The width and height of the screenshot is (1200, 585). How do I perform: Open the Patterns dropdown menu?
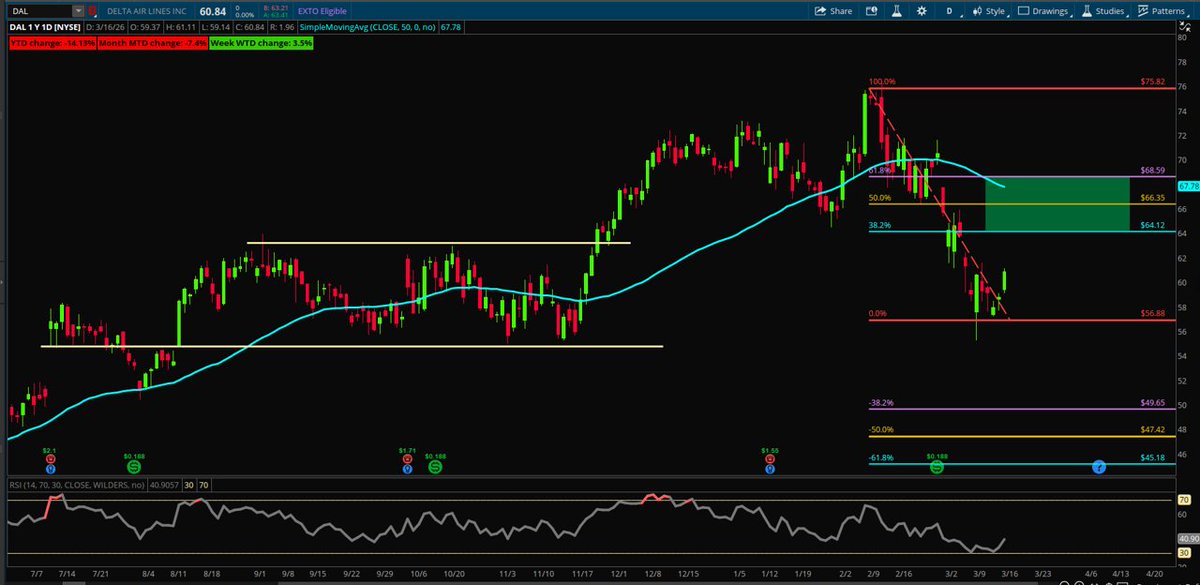(x=1165, y=10)
